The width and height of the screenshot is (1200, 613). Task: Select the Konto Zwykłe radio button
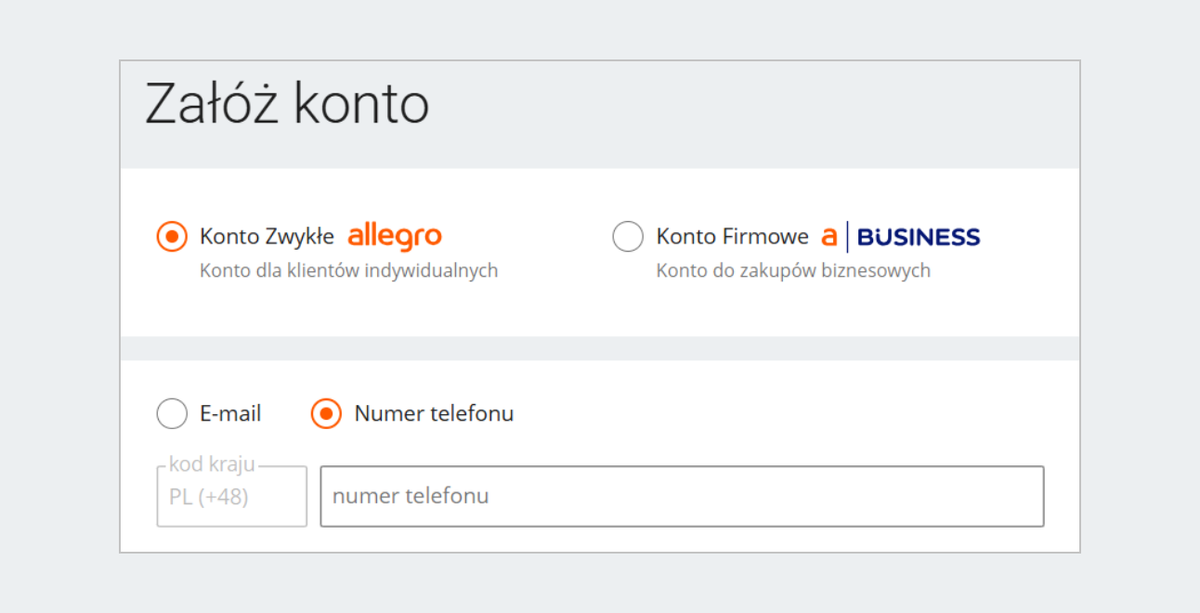click(172, 237)
